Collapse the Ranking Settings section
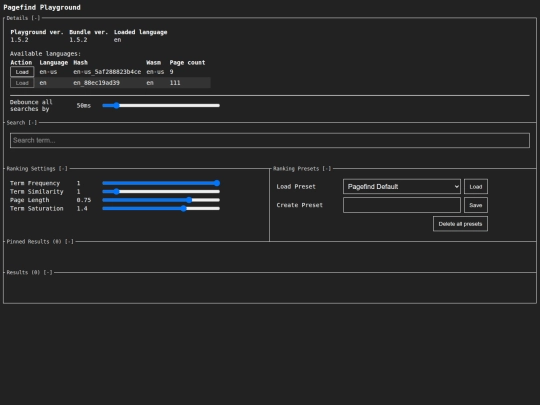The height and width of the screenshot is (405, 540). click(63, 169)
